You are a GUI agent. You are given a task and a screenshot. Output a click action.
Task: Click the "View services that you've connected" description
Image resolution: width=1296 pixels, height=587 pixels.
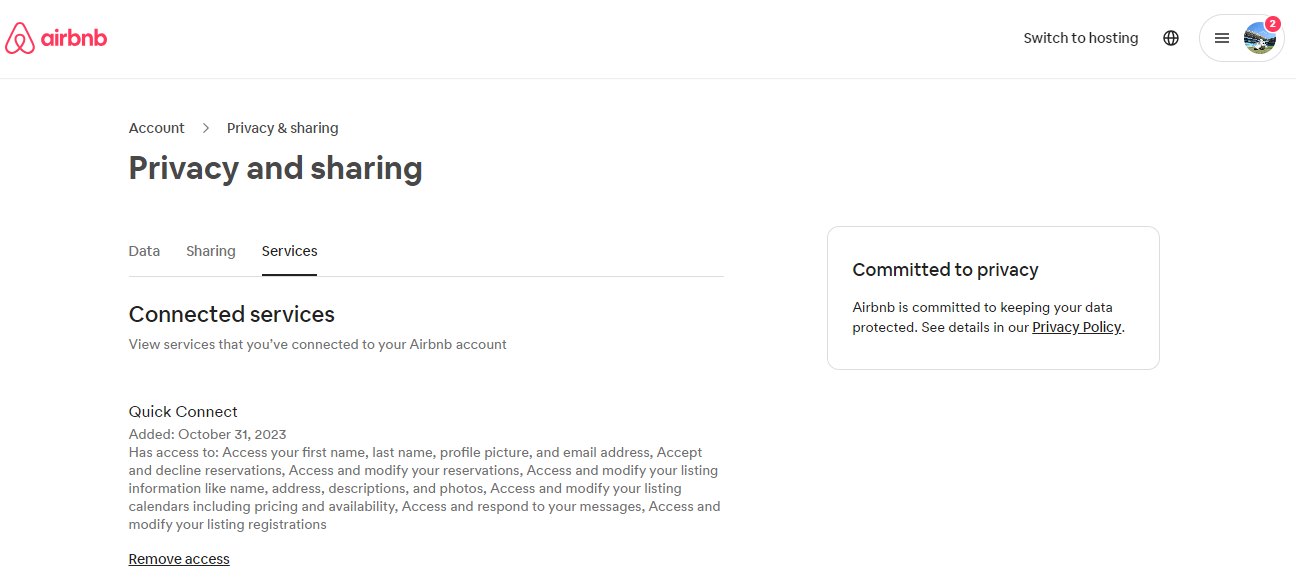click(x=317, y=344)
